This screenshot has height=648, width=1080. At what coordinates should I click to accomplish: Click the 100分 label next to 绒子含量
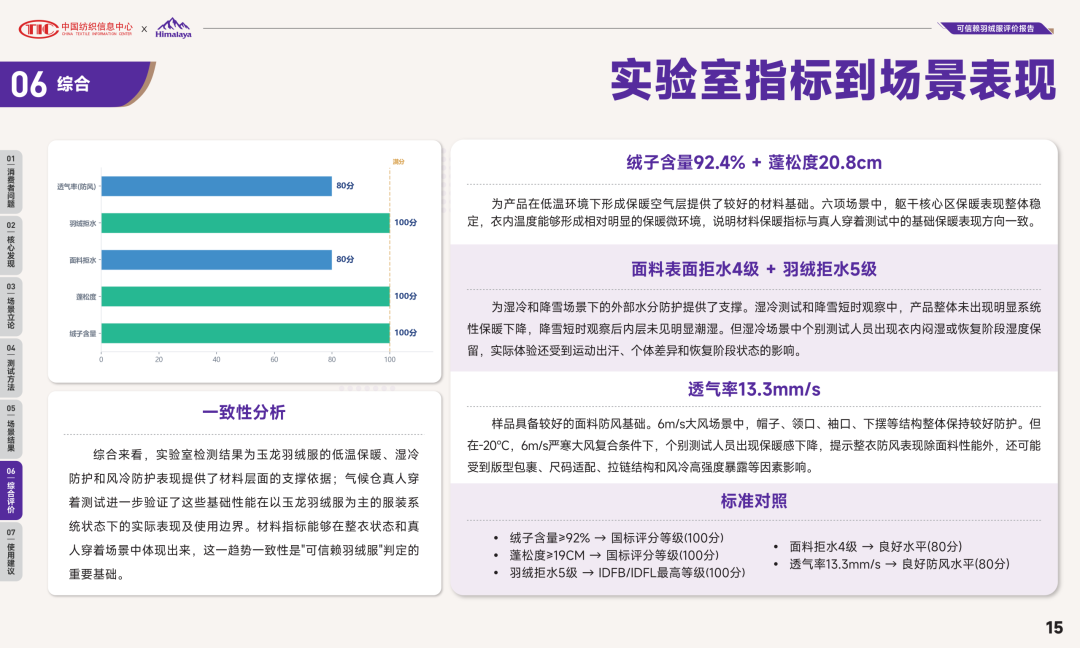[x=406, y=333]
